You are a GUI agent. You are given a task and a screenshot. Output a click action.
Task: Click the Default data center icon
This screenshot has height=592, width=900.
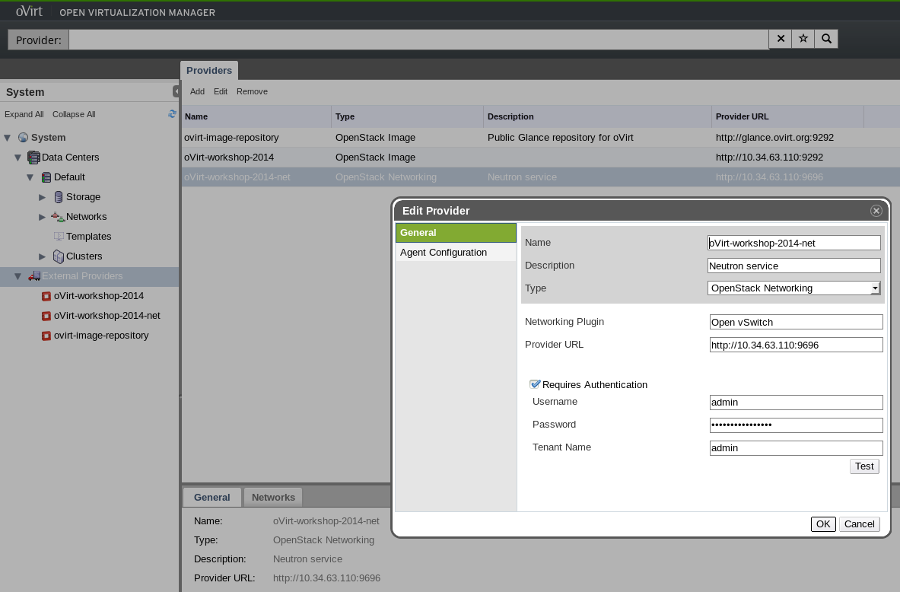pyautogui.click(x=46, y=177)
